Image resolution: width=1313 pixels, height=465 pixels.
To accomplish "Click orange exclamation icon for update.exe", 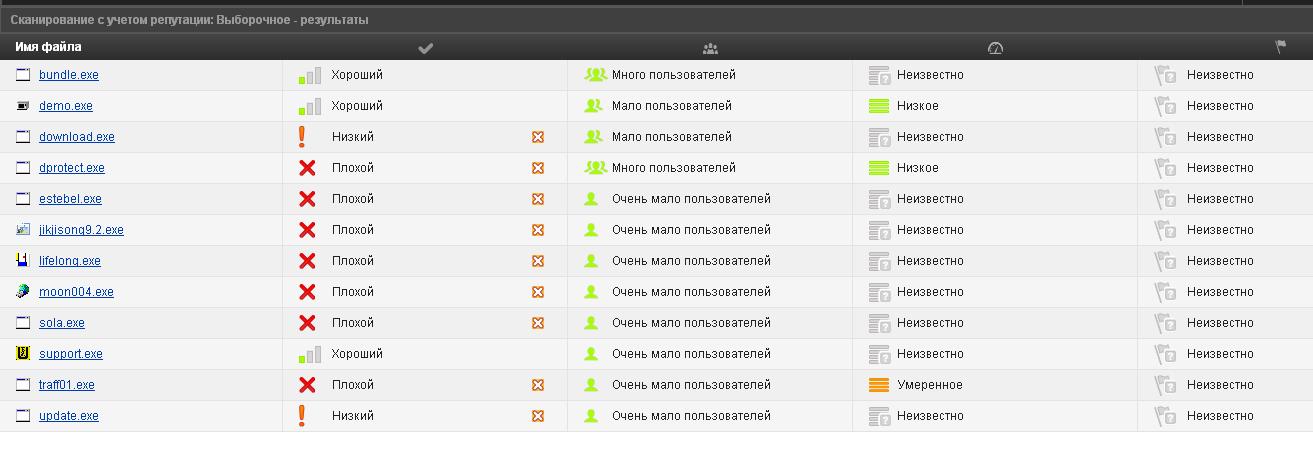I will (x=302, y=416).
